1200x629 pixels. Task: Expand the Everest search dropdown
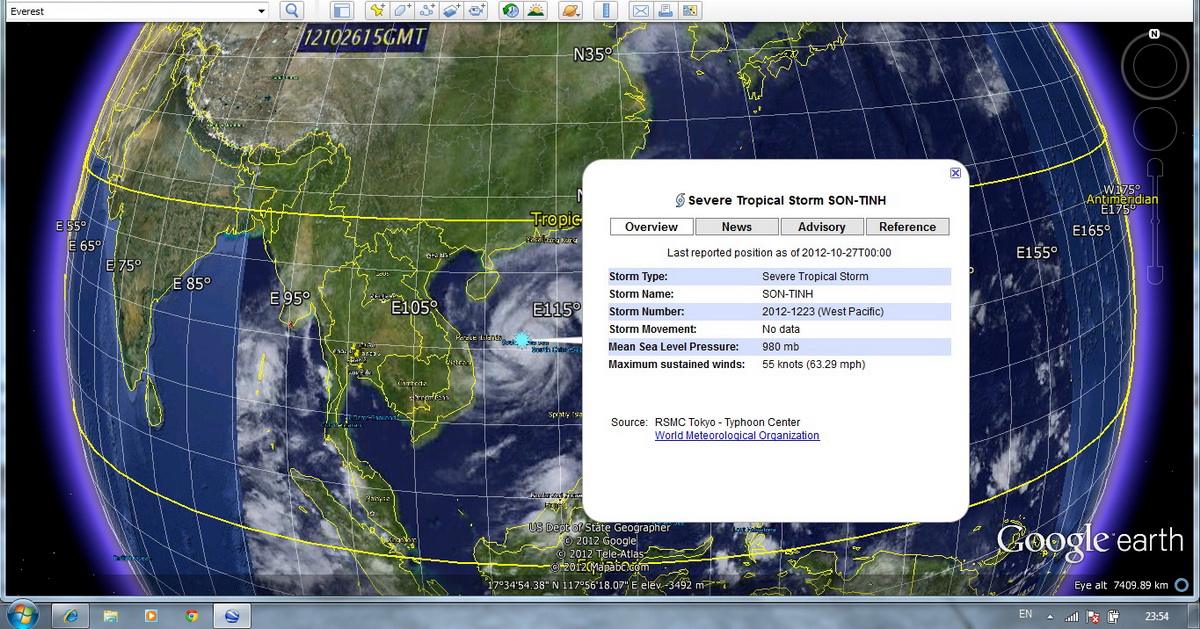click(262, 10)
